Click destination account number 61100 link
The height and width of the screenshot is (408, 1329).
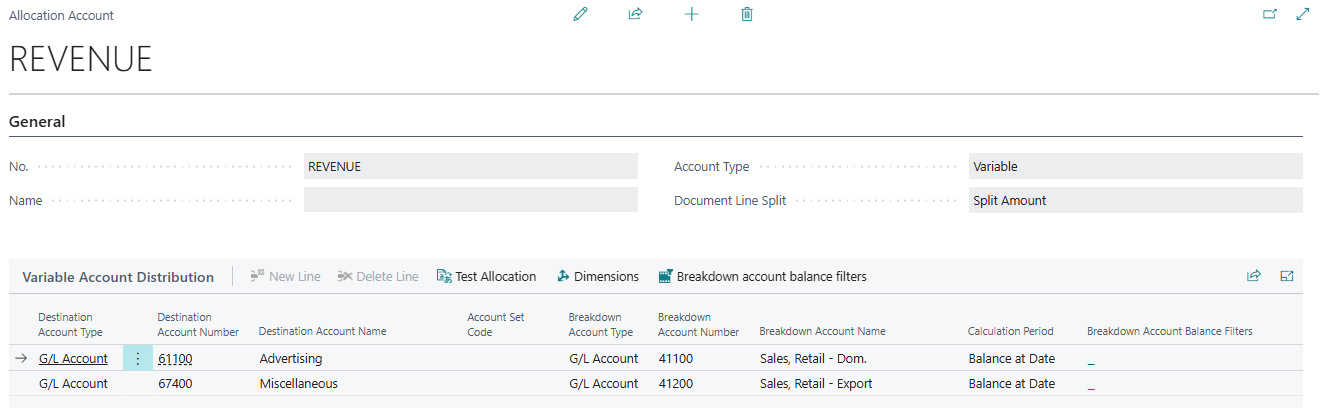(x=175, y=358)
